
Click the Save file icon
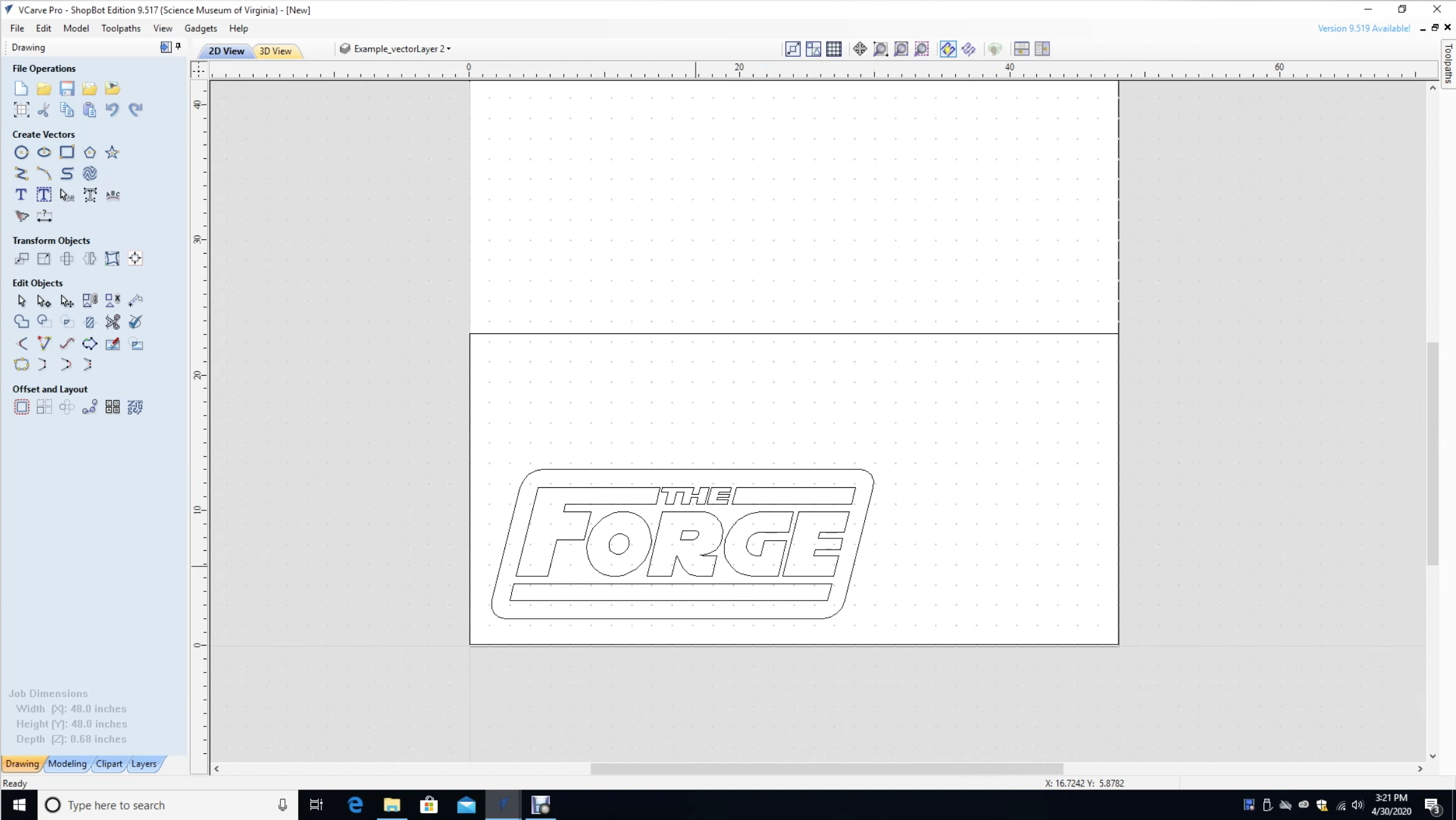tap(67, 88)
